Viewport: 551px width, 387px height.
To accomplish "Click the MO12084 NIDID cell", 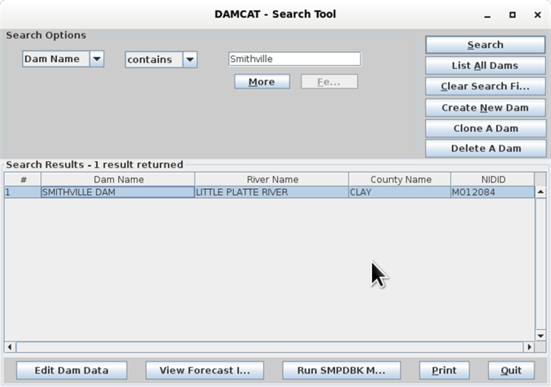I will tap(492, 192).
